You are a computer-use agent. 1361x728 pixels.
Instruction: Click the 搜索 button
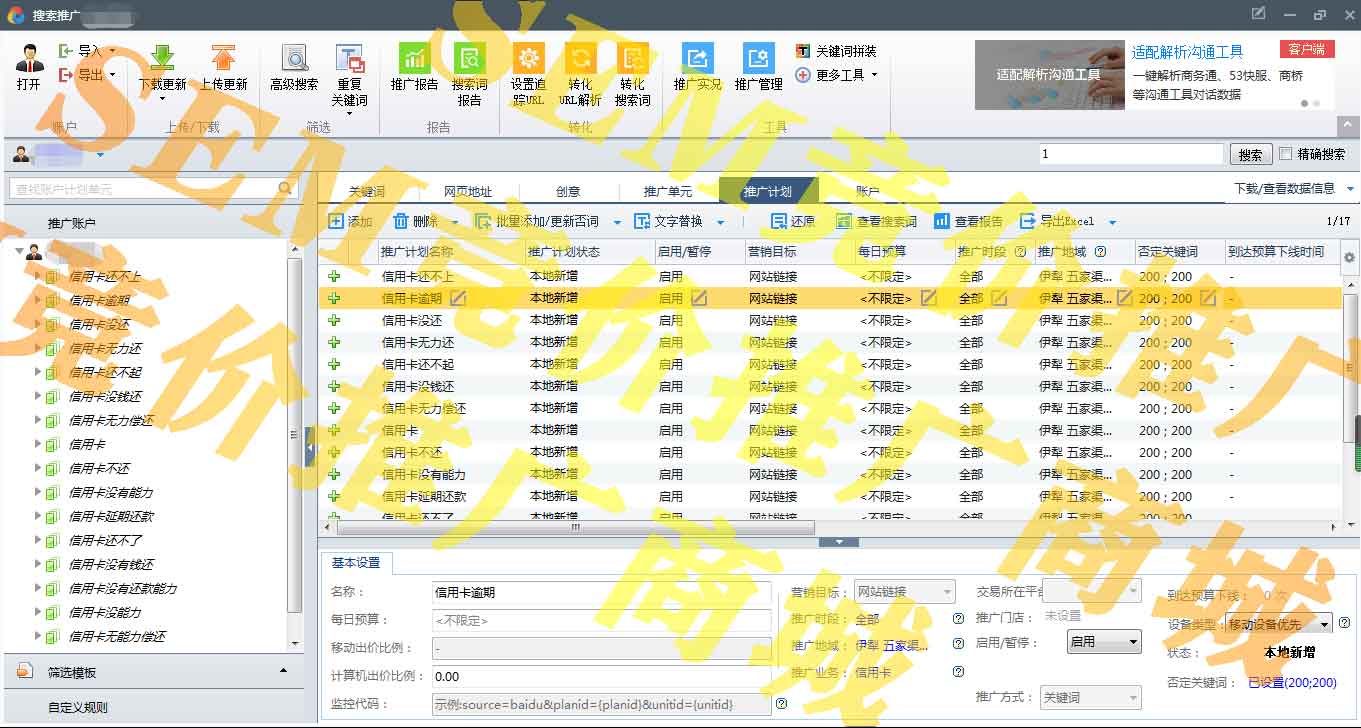[x=1250, y=155]
